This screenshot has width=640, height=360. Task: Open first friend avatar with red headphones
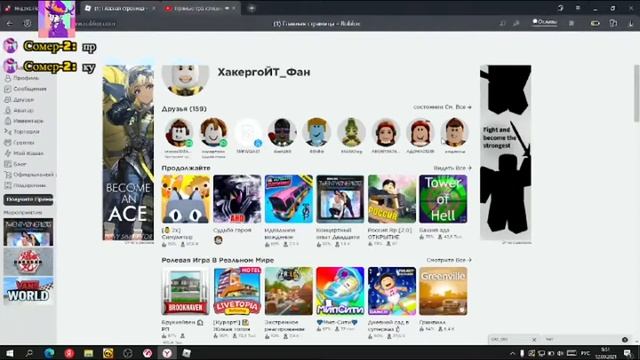coord(179,133)
